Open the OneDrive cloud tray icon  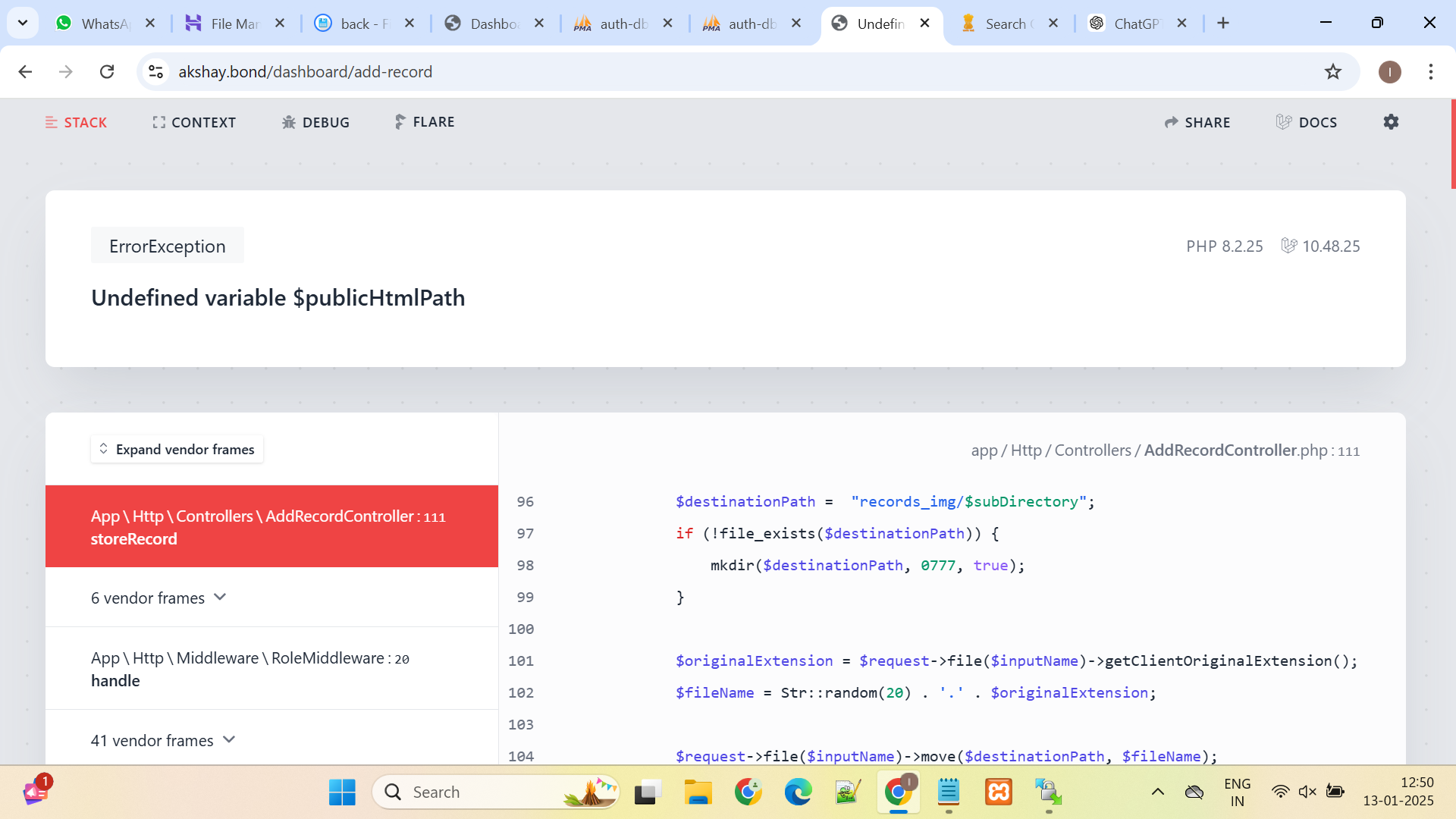[1194, 792]
